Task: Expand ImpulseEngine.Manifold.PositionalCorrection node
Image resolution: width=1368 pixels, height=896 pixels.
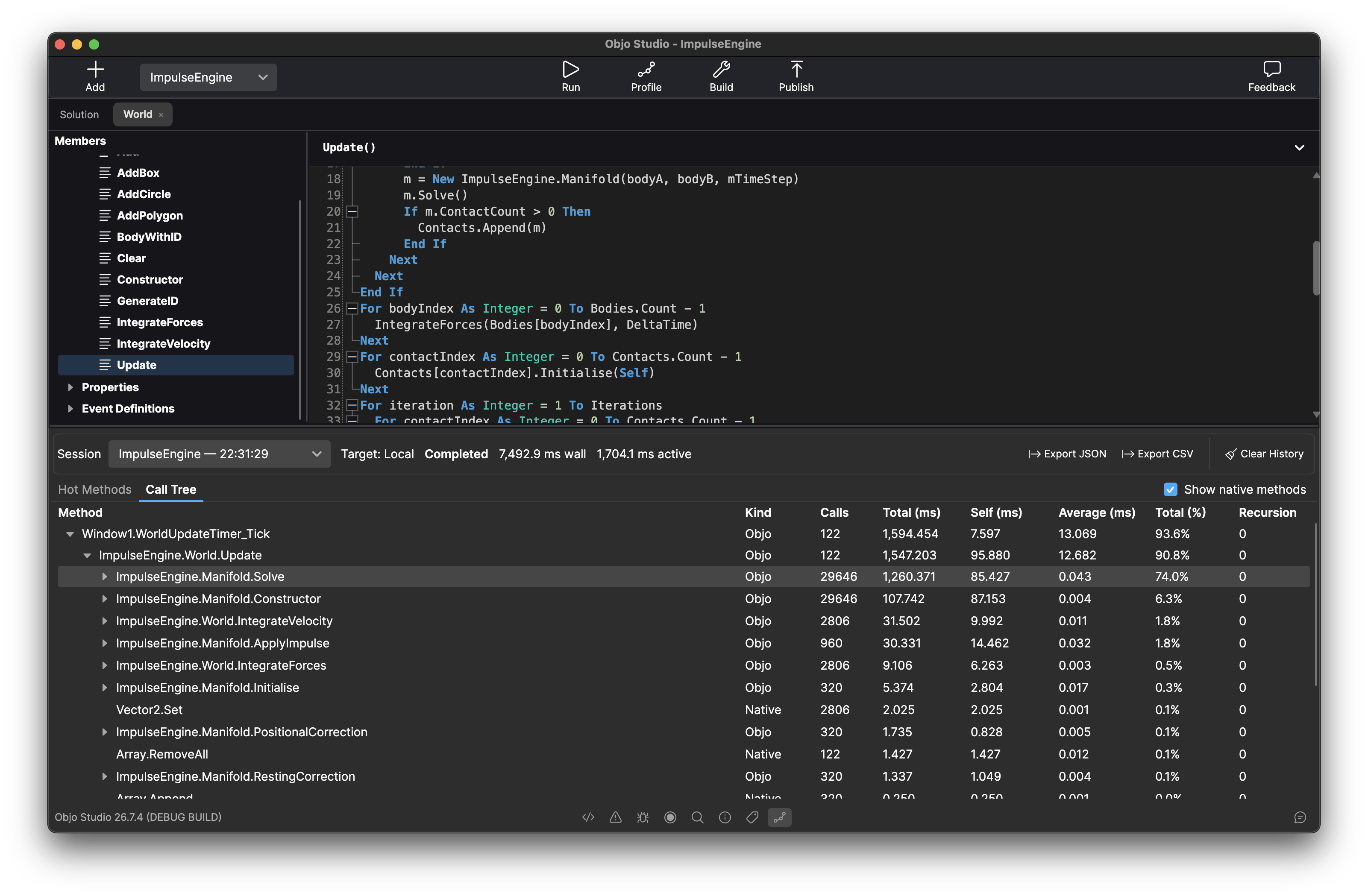Action: pos(104,732)
